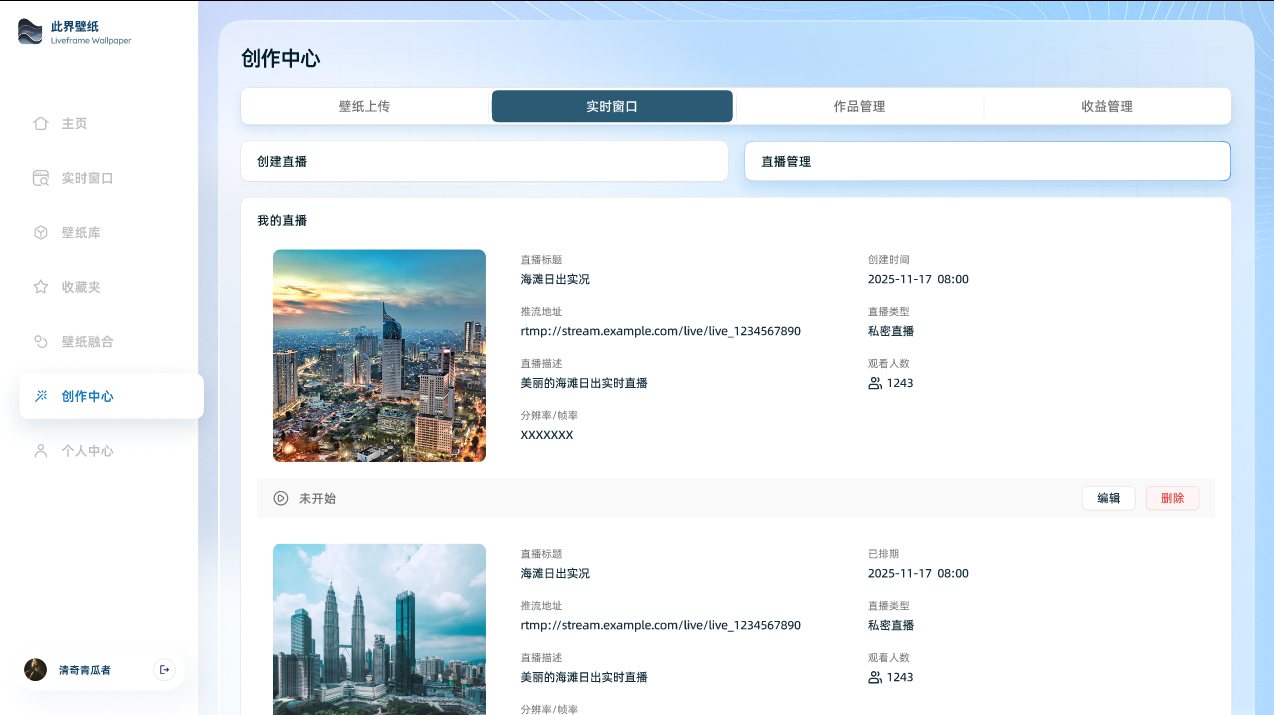Click the 创作中心 magic wand icon
1274x715 pixels.
point(41,396)
